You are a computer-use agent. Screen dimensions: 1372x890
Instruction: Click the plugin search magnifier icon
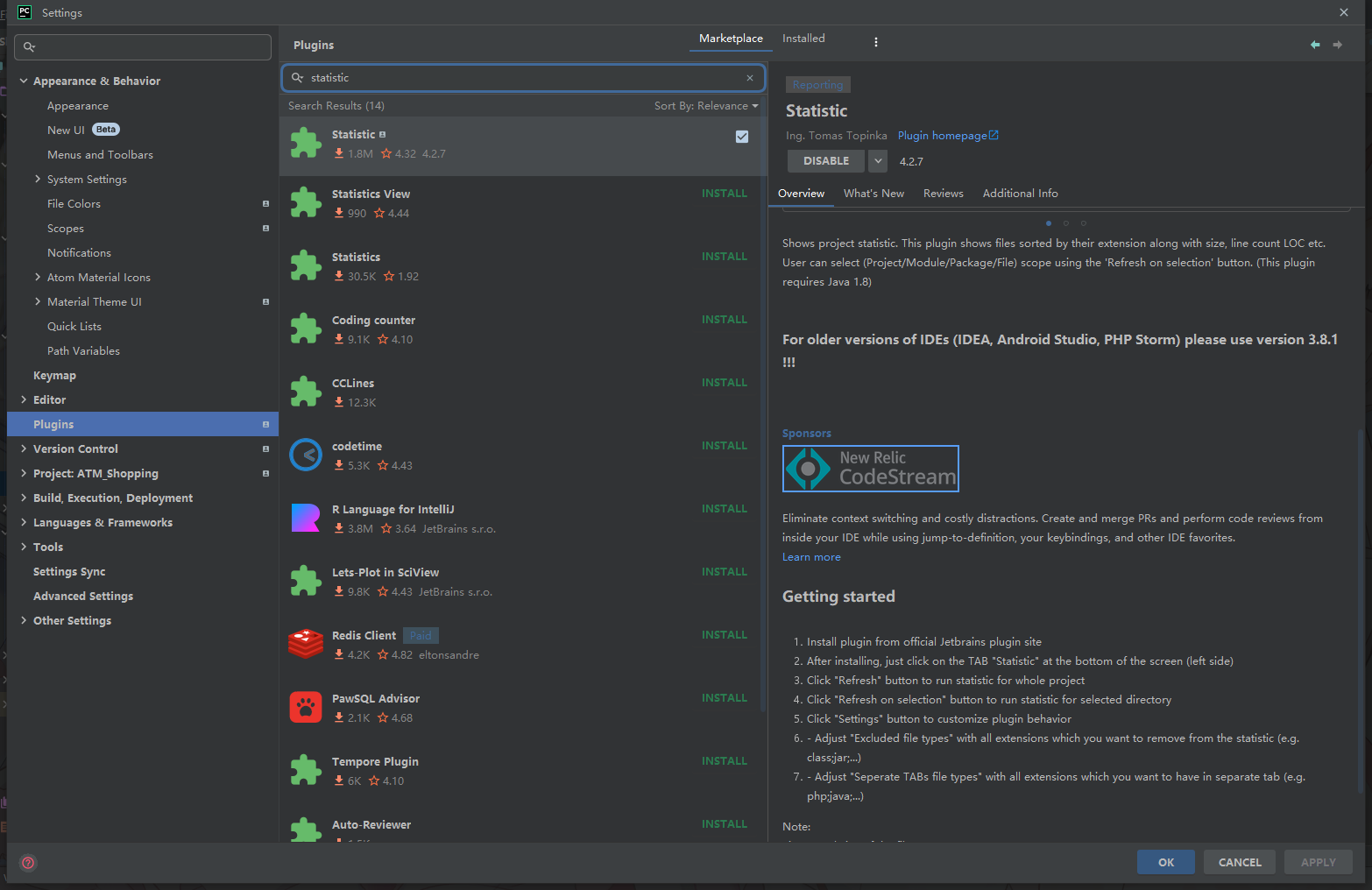pos(297,78)
